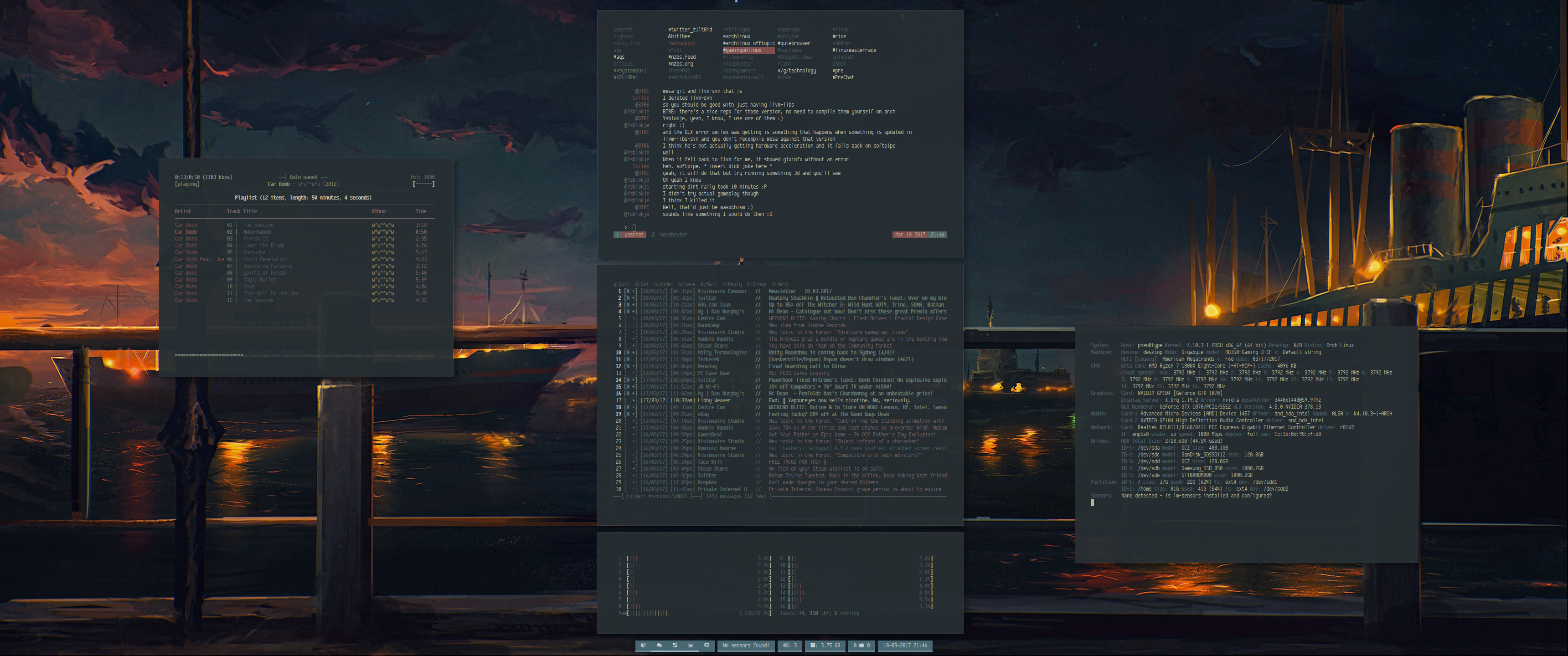The image size is (1568, 656).
Task: Switch to the chat bubbles workspace icon
Action: tap(659, 645)
